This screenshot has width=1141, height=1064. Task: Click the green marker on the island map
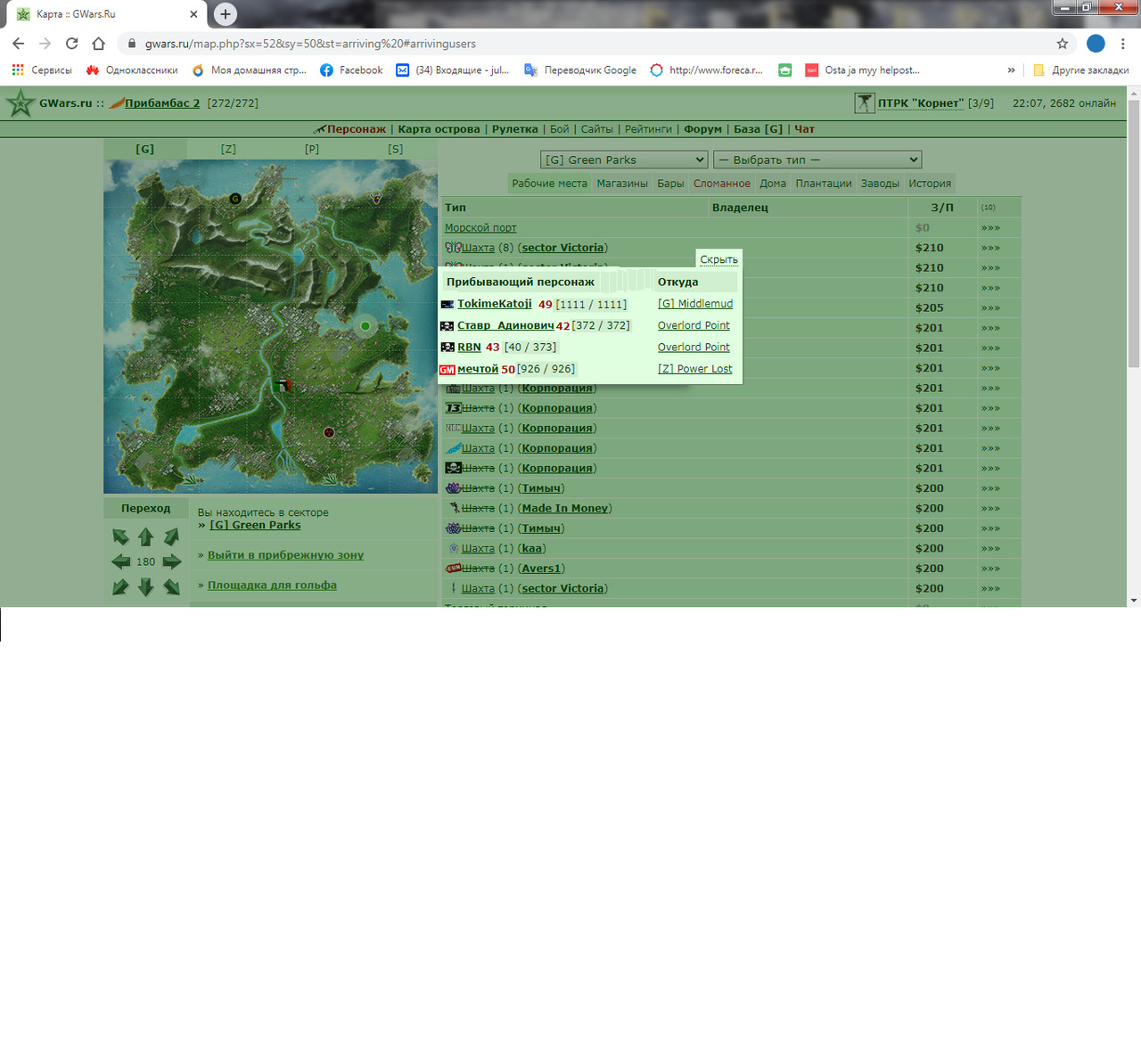tap(365, 326)
